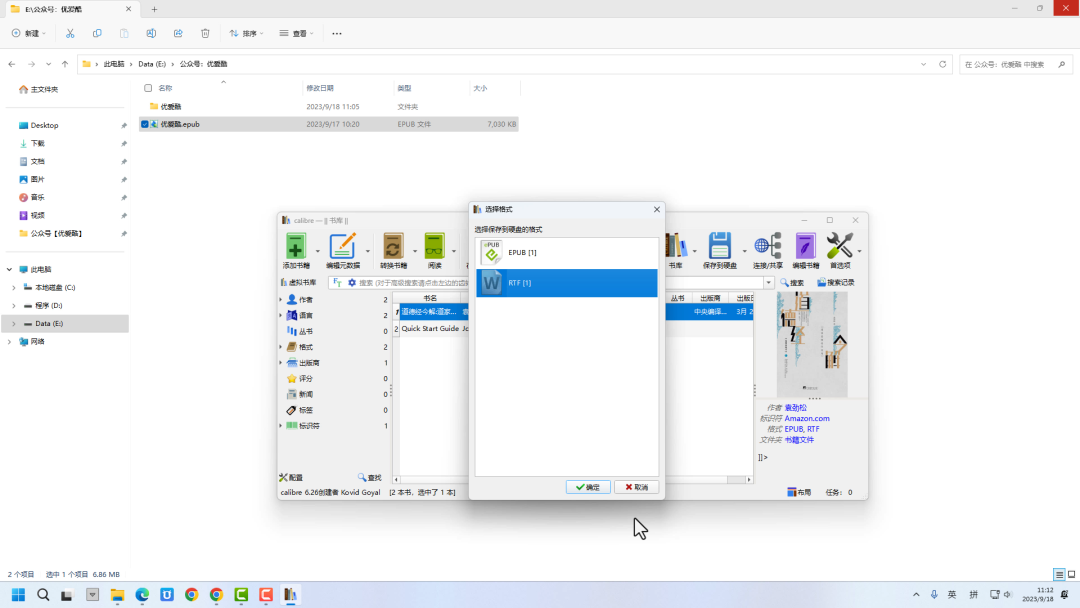Image resolution: width=1080 pixels, height=608 pixels.
Task: Expand 本地磁盘 (C:) in Explorer tree
Action: coord(14,288)
